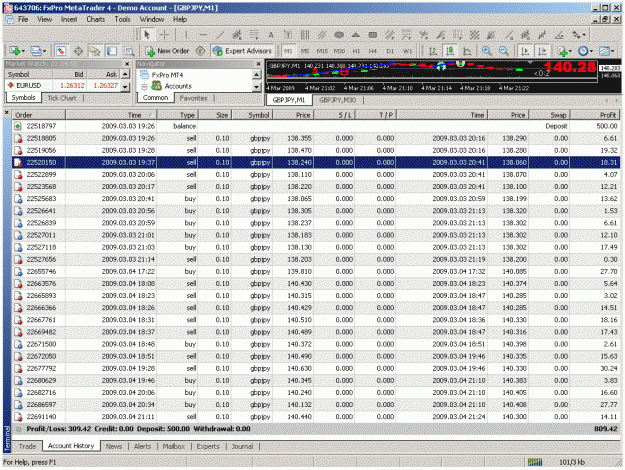Toggle Terminal window toolbar icon

pos(112,51)
